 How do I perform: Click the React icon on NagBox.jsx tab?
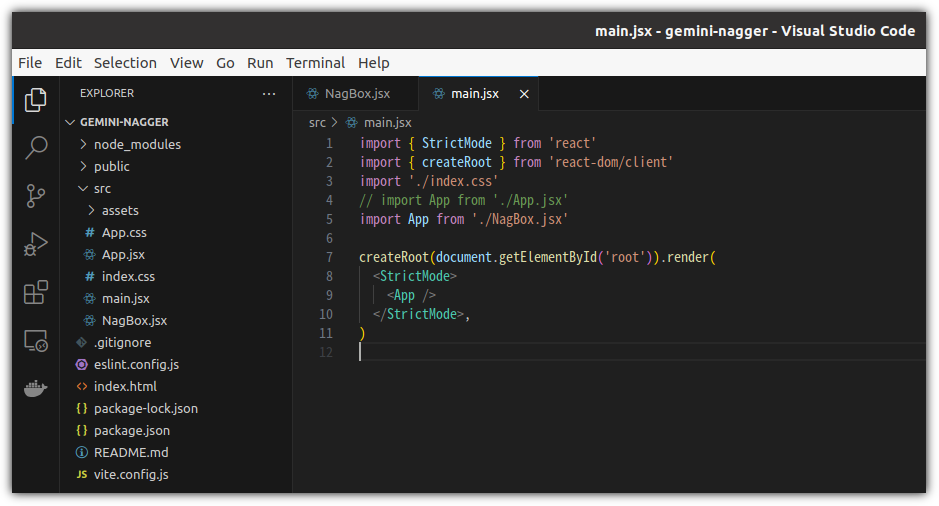[x=312, y=93]
